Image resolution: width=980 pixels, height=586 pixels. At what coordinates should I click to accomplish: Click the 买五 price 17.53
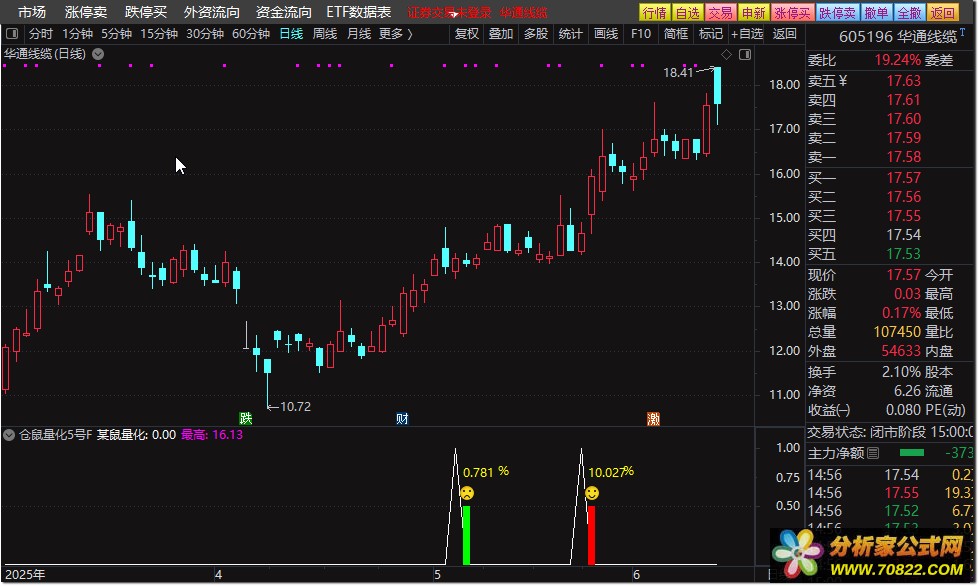904,254
